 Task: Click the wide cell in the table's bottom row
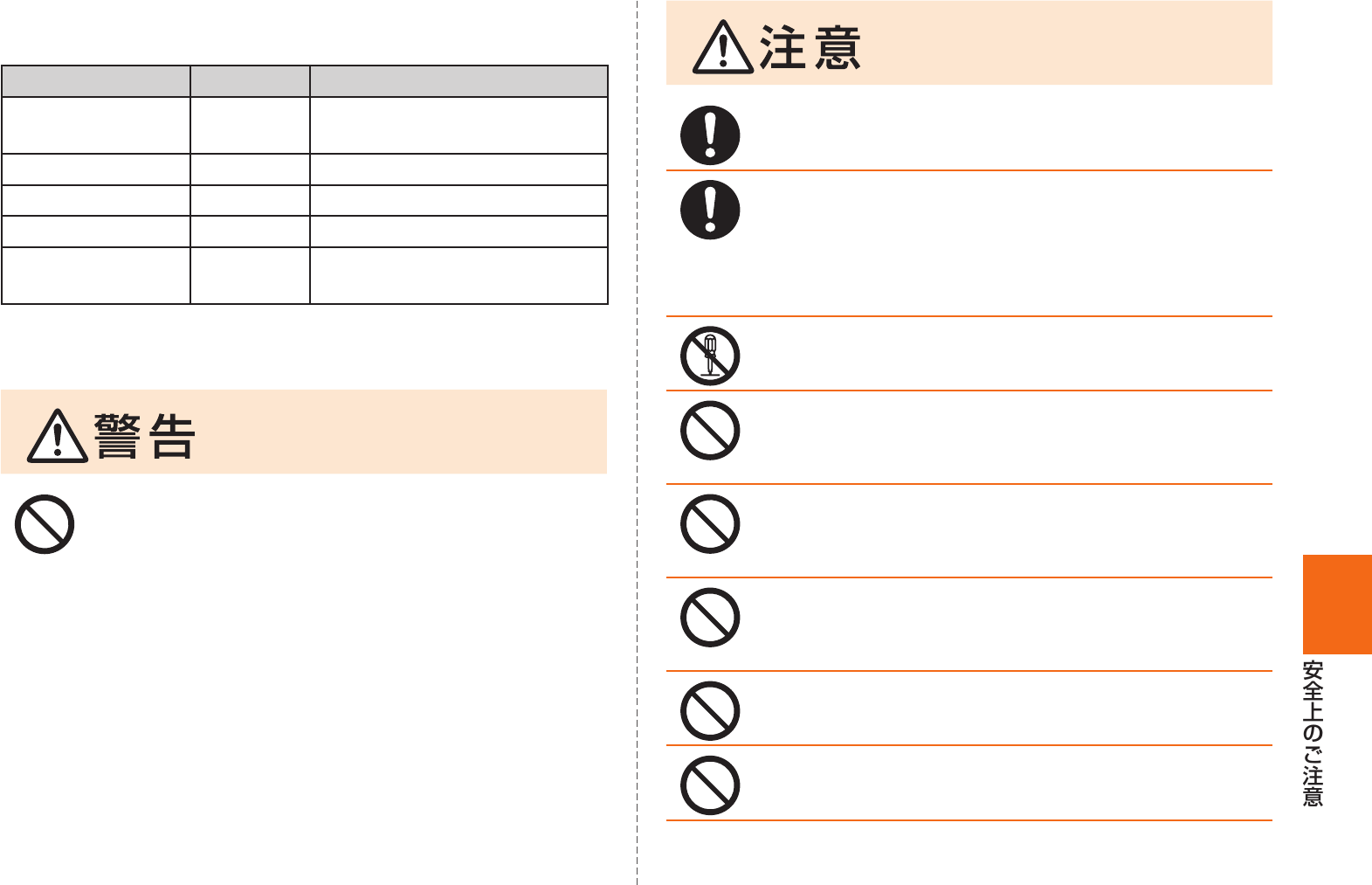click(x=458, y=275)
